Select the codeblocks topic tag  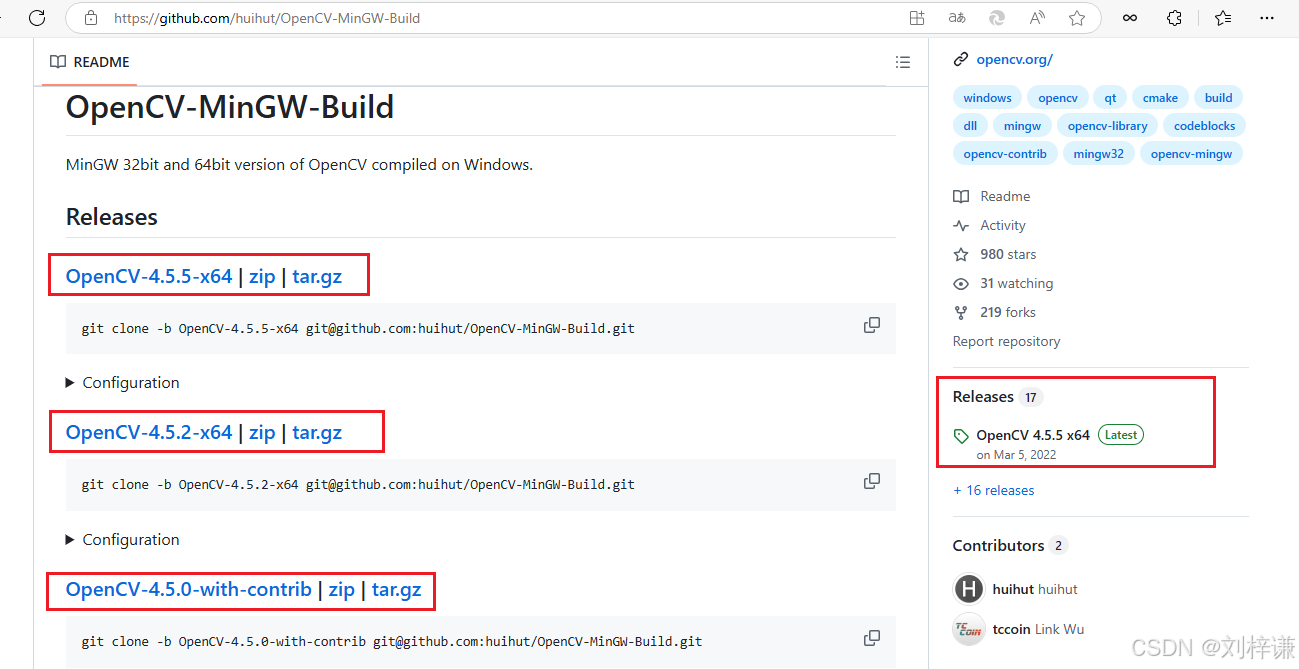(1204, 125)
